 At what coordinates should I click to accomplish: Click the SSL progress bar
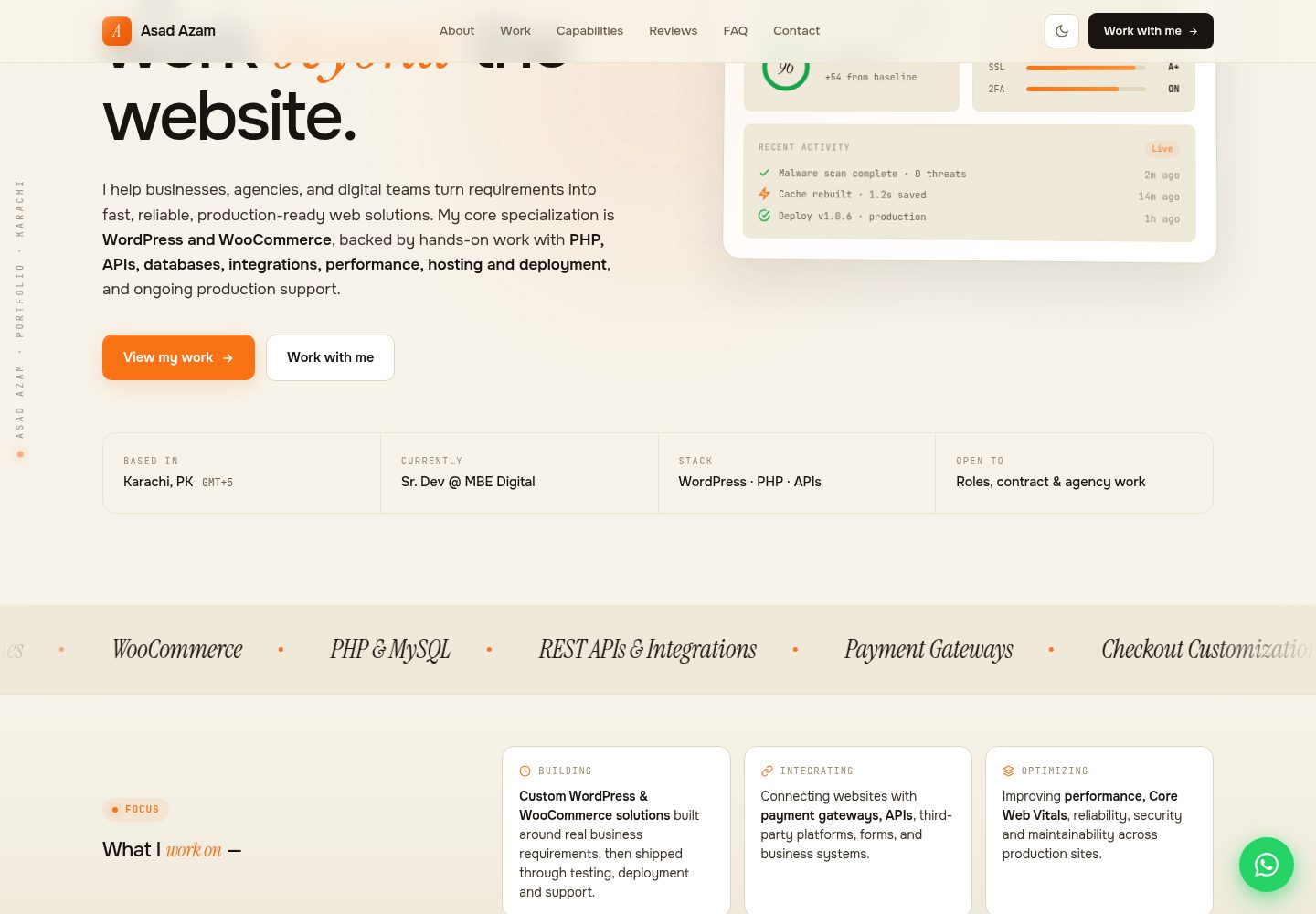1086,68
